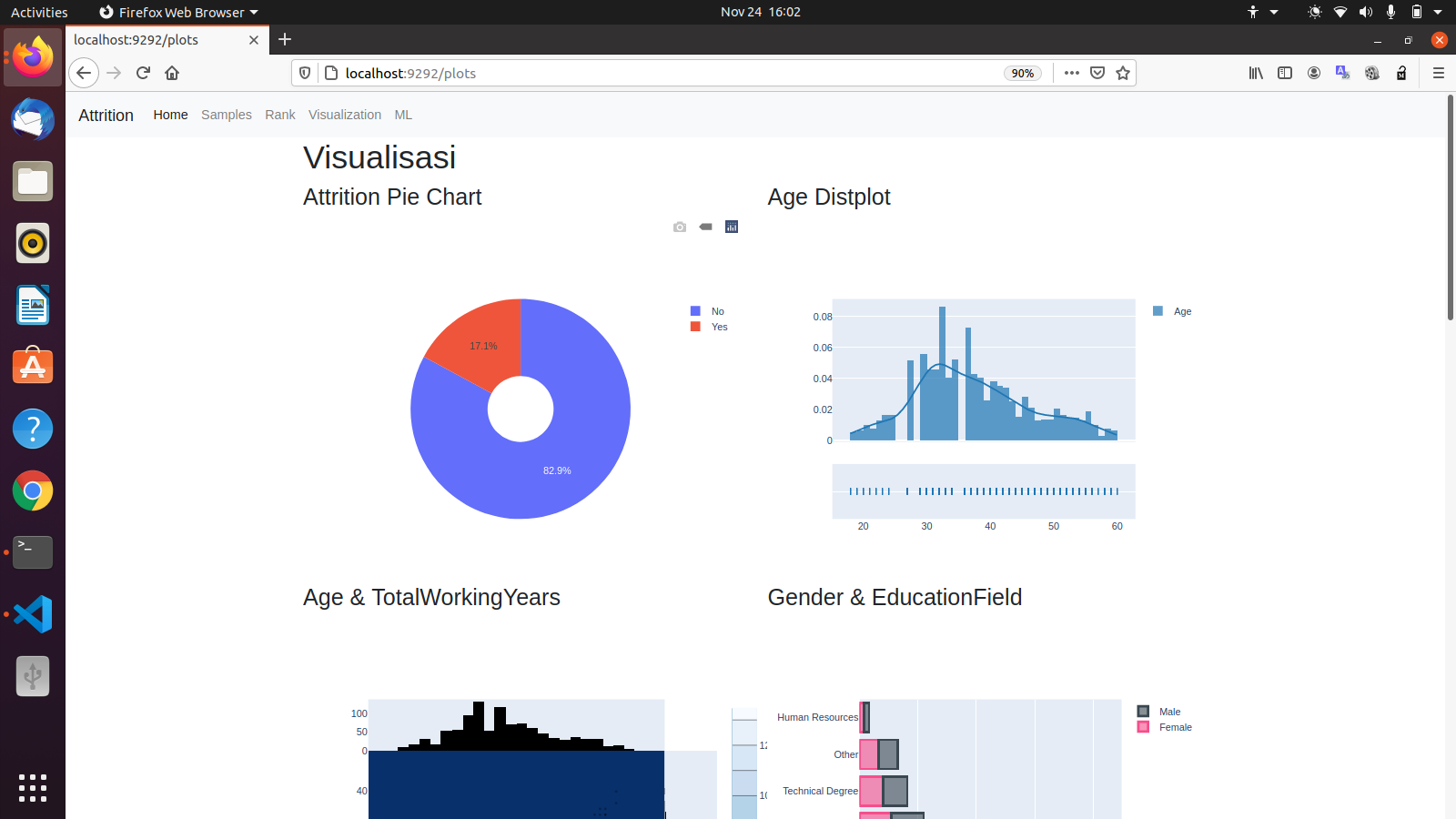Open Ubuntu Software from the dock
Viewport: 1456px width, 819px height.
pyautogui.click(x=33, y=367)
